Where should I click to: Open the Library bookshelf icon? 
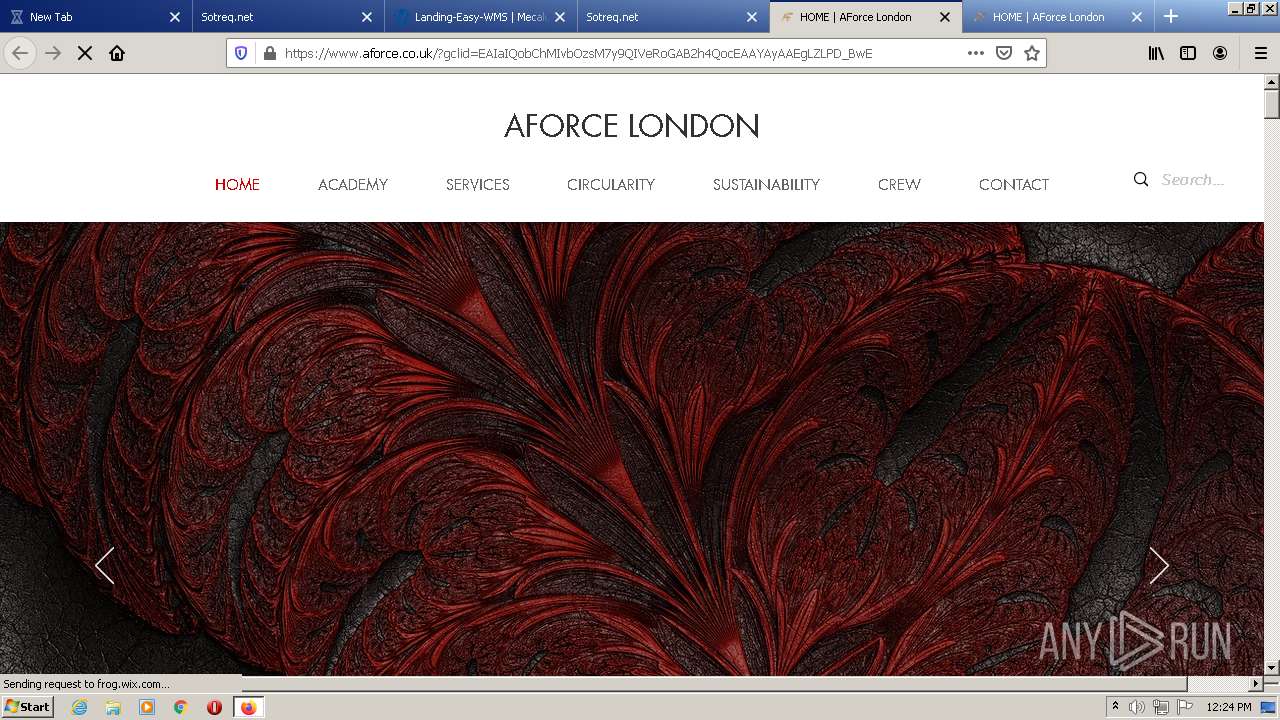tap(1156, 53)
